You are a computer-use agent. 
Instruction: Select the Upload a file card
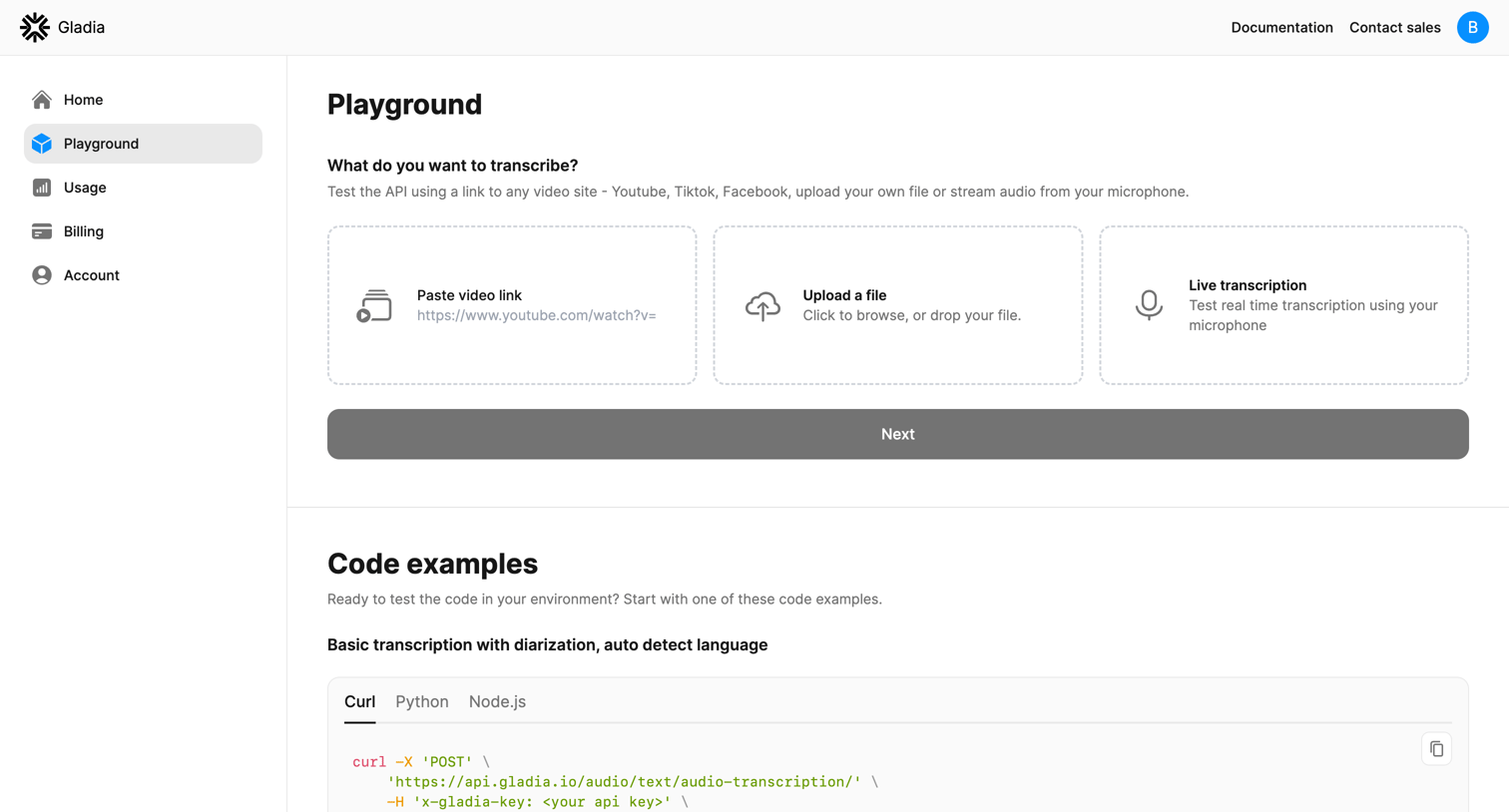(897, 305)
